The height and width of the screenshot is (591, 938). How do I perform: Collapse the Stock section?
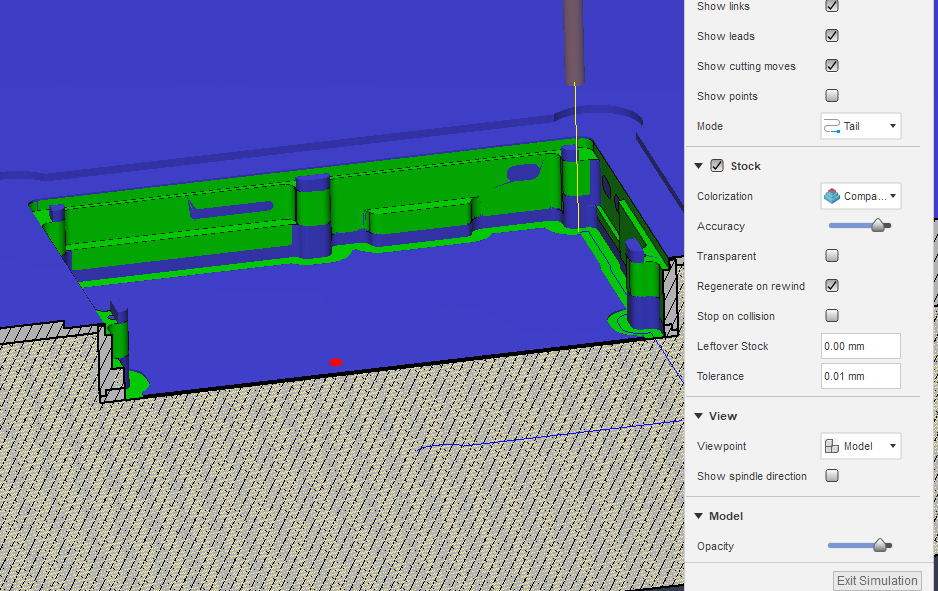coord(698,166)
